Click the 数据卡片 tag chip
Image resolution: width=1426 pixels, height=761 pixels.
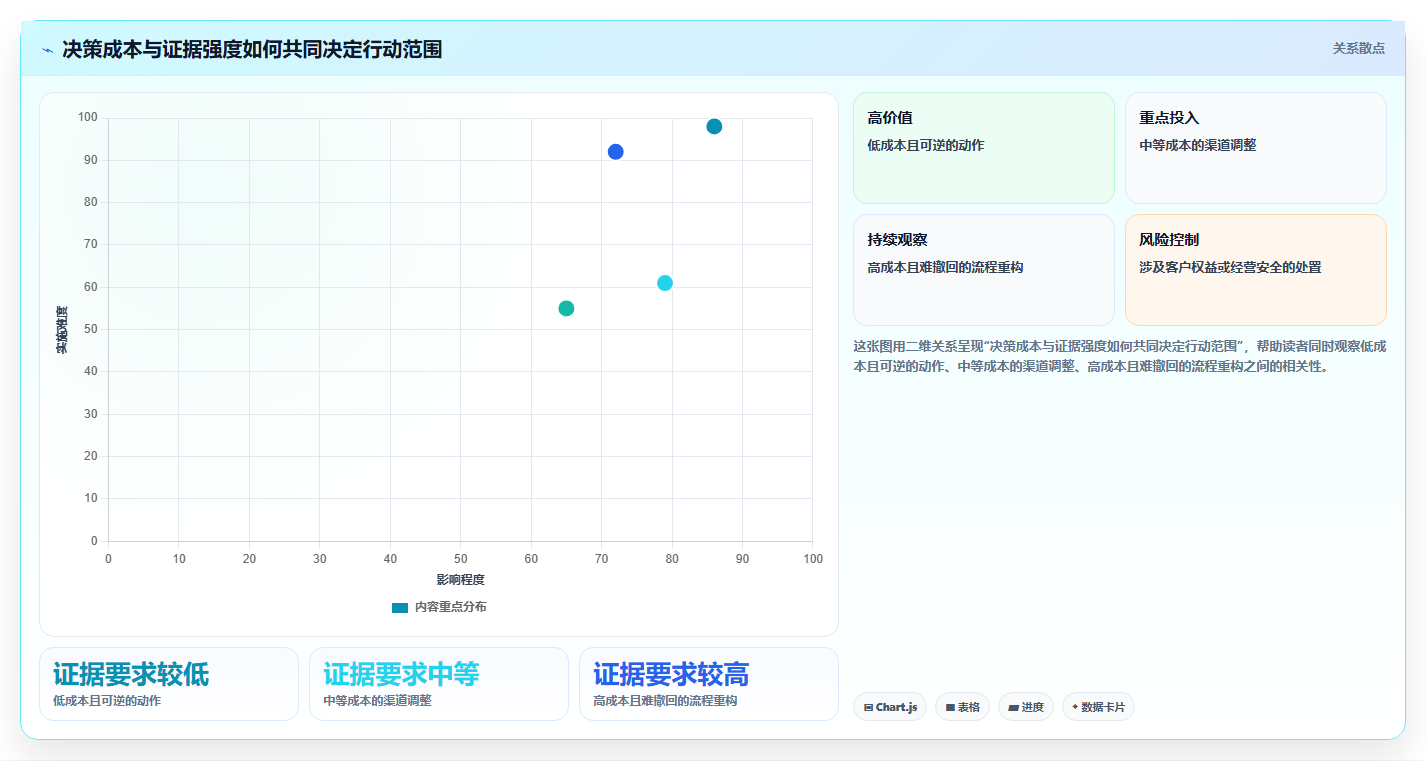pos(1098,707)
